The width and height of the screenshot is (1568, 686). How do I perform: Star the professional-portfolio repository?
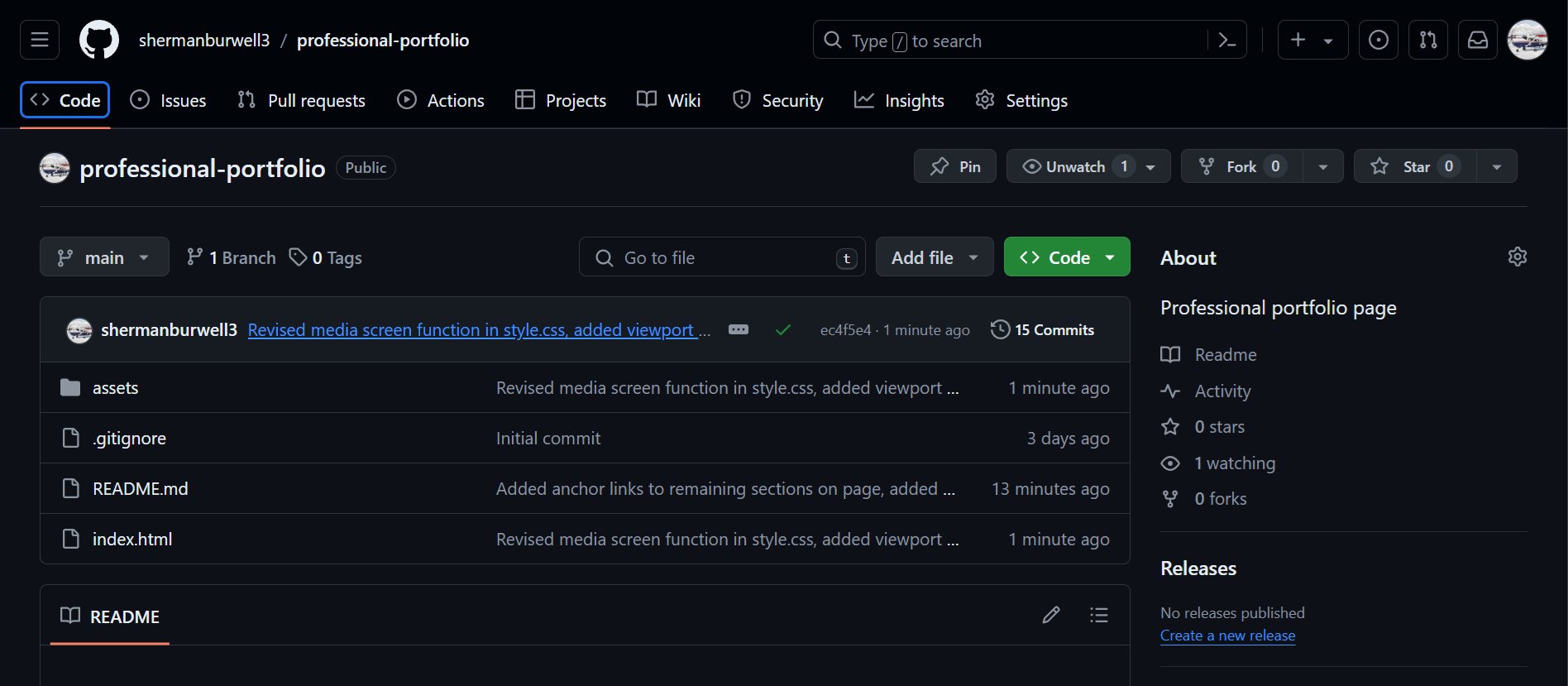tap(1415, 166)
